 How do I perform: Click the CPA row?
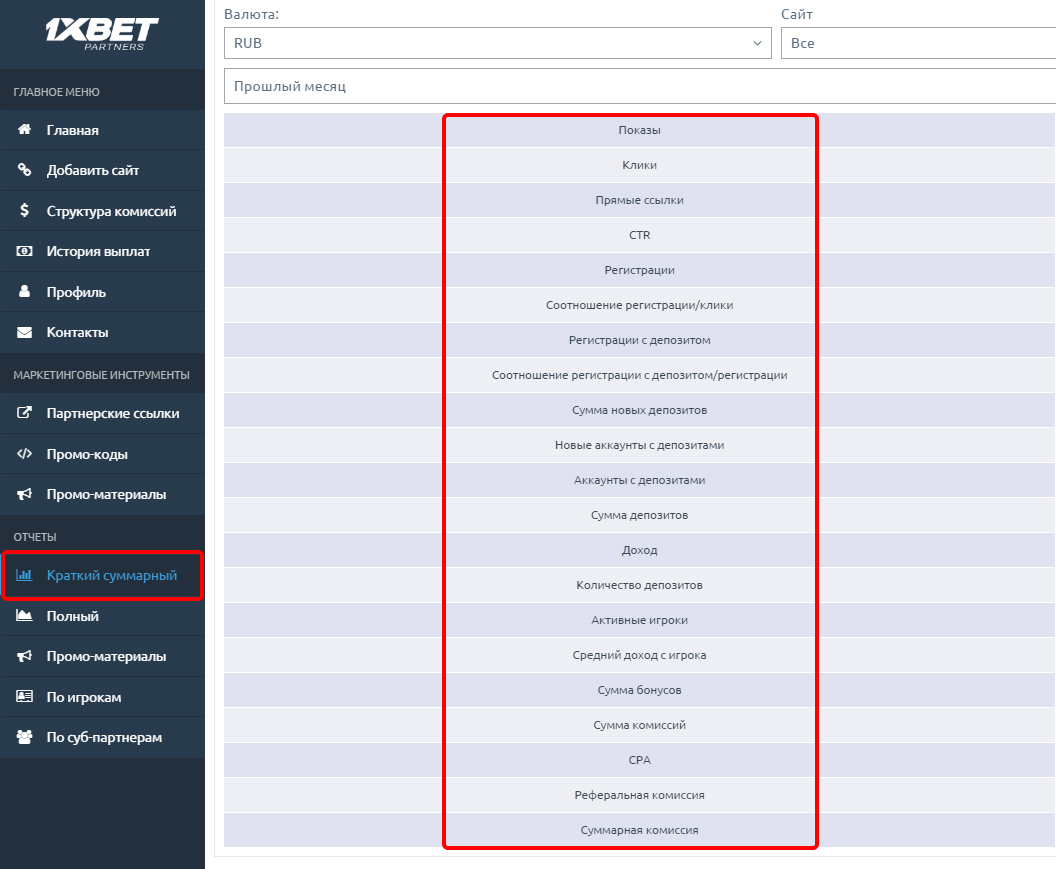640,761
